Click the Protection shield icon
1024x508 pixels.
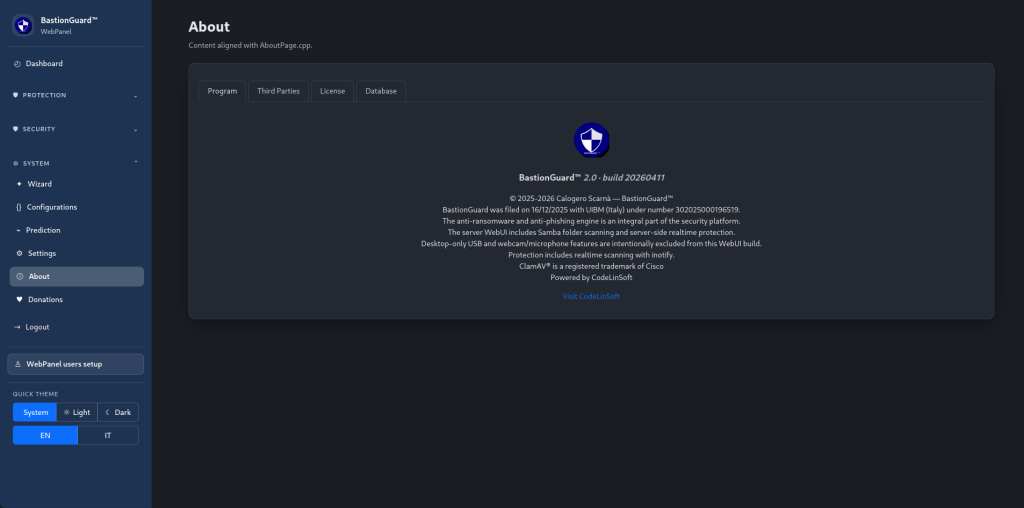16,95
